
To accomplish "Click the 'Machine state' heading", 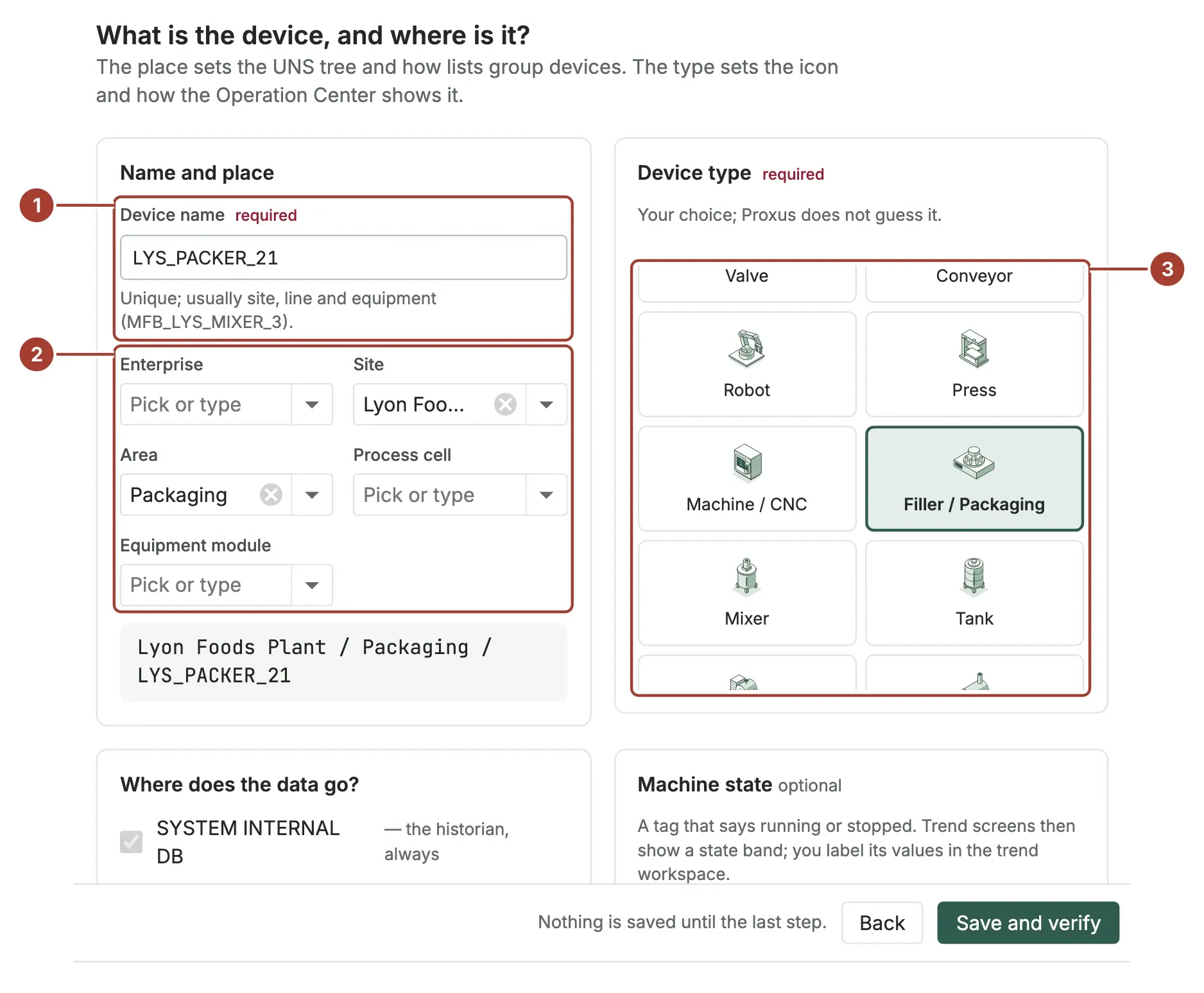I will (704, 784).
